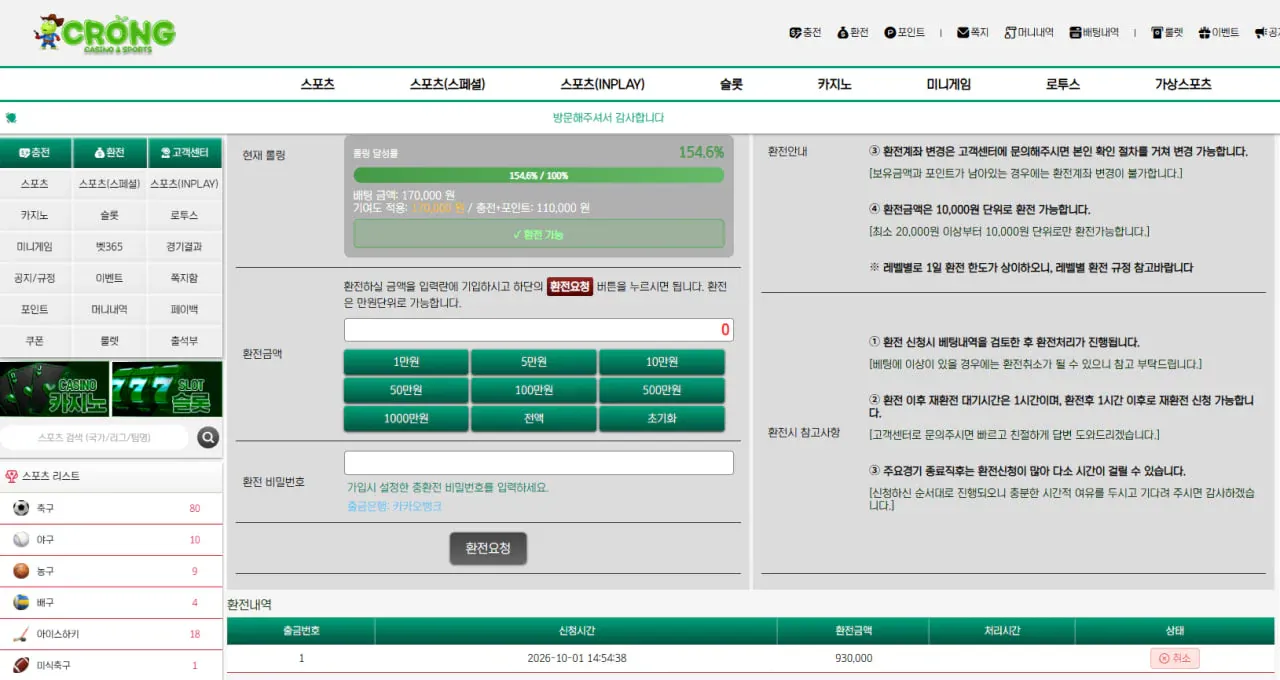Select 농구 in the sports list
The image size is (1280, 680).
pos(111,571)
